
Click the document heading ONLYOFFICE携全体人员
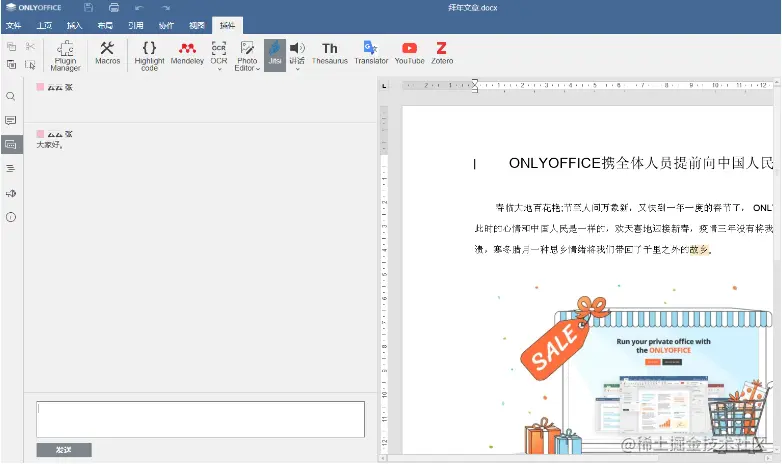pyautogui.click(x=640, y=163)
